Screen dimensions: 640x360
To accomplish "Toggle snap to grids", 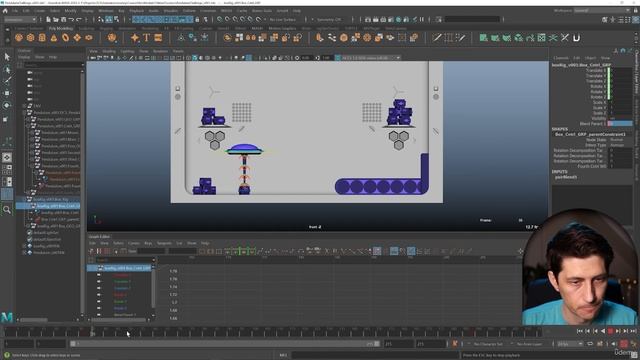I will (x=220, y=19).
